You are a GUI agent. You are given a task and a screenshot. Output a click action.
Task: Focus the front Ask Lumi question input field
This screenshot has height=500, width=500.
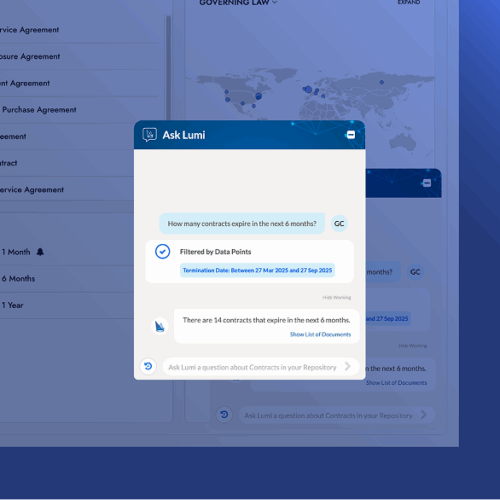261,367
